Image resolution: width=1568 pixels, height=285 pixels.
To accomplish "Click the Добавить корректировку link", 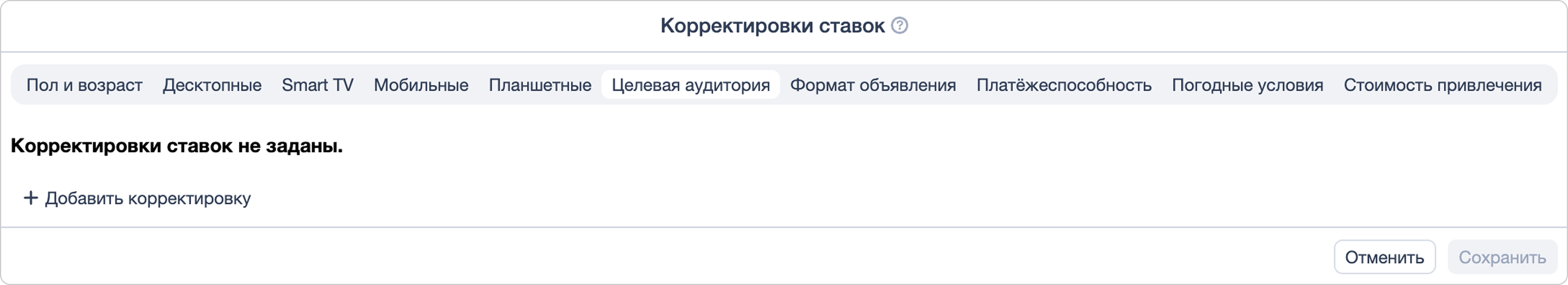I will (x=148, y=198).
